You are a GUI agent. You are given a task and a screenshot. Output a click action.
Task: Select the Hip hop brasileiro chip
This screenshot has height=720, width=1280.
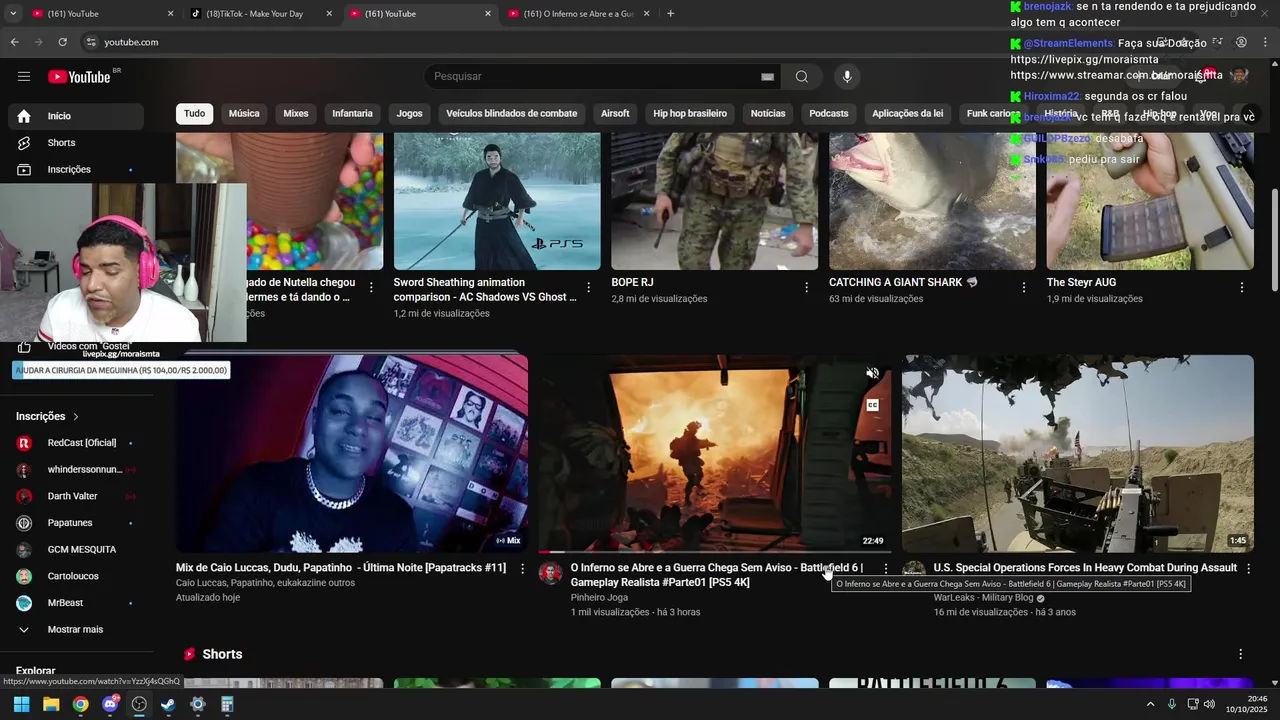[690, 113]
